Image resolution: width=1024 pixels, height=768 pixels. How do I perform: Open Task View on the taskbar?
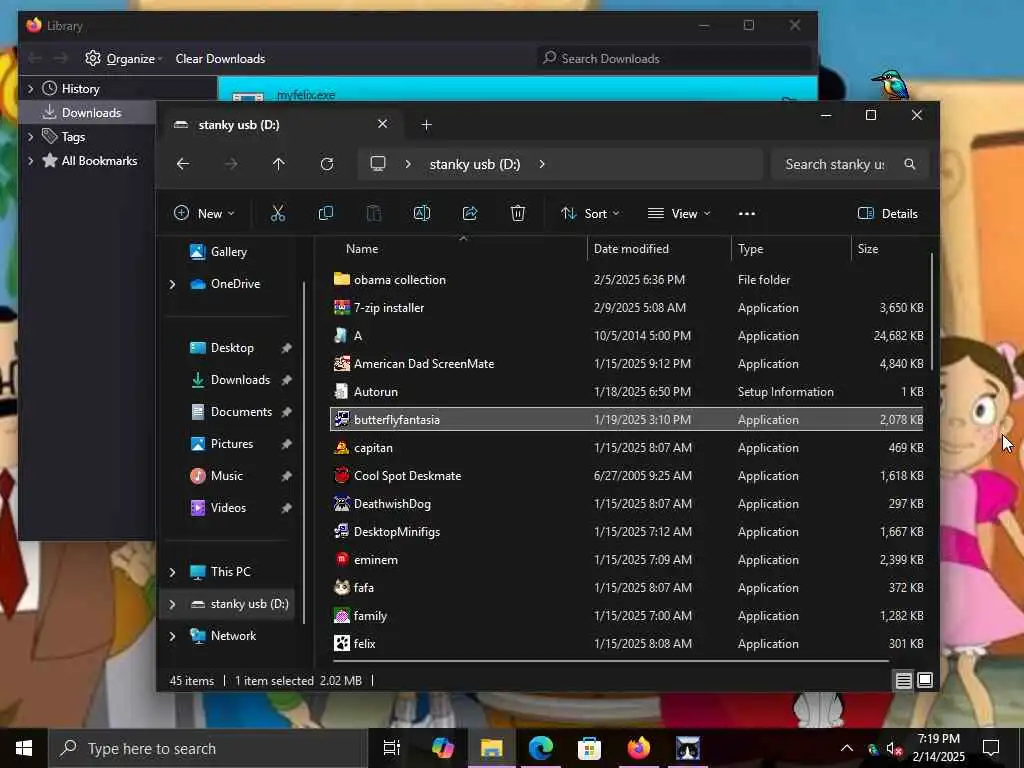(x=391, y=748)
